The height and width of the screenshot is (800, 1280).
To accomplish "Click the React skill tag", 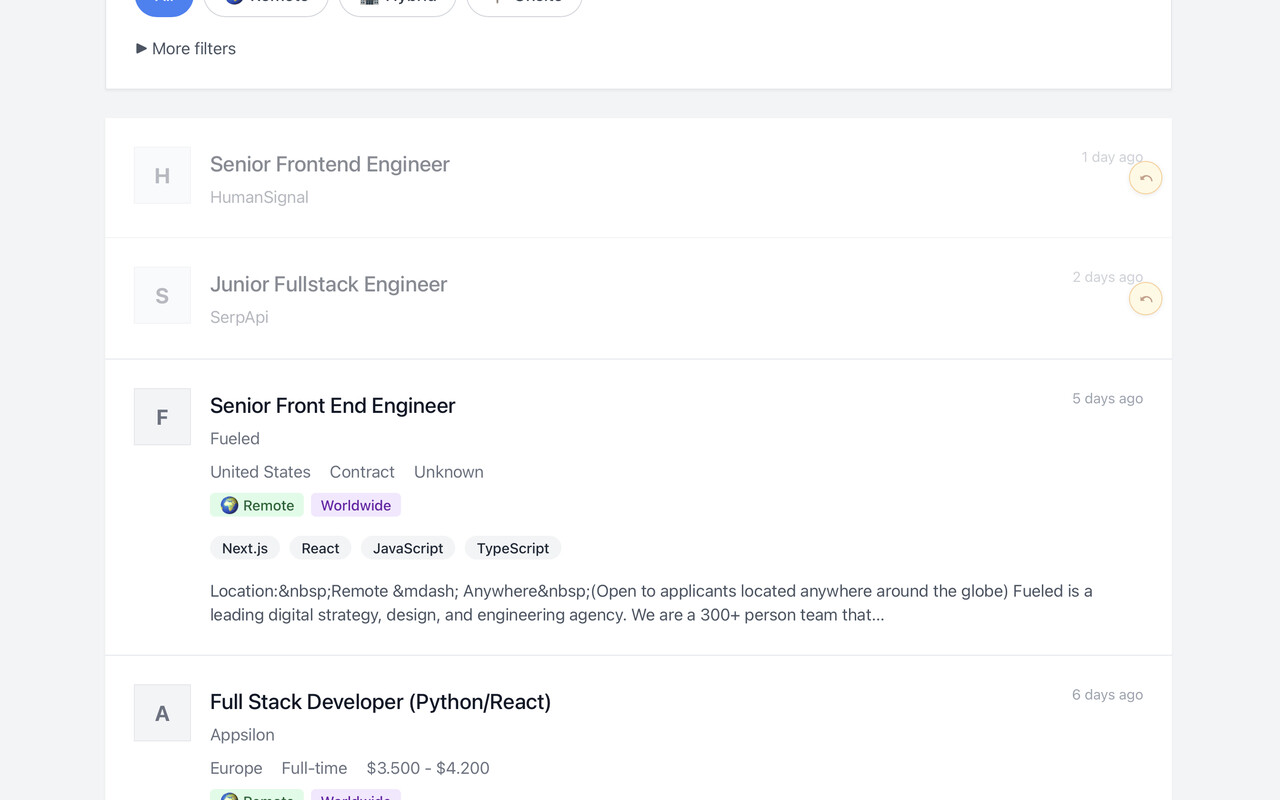I will pos(320,548).
